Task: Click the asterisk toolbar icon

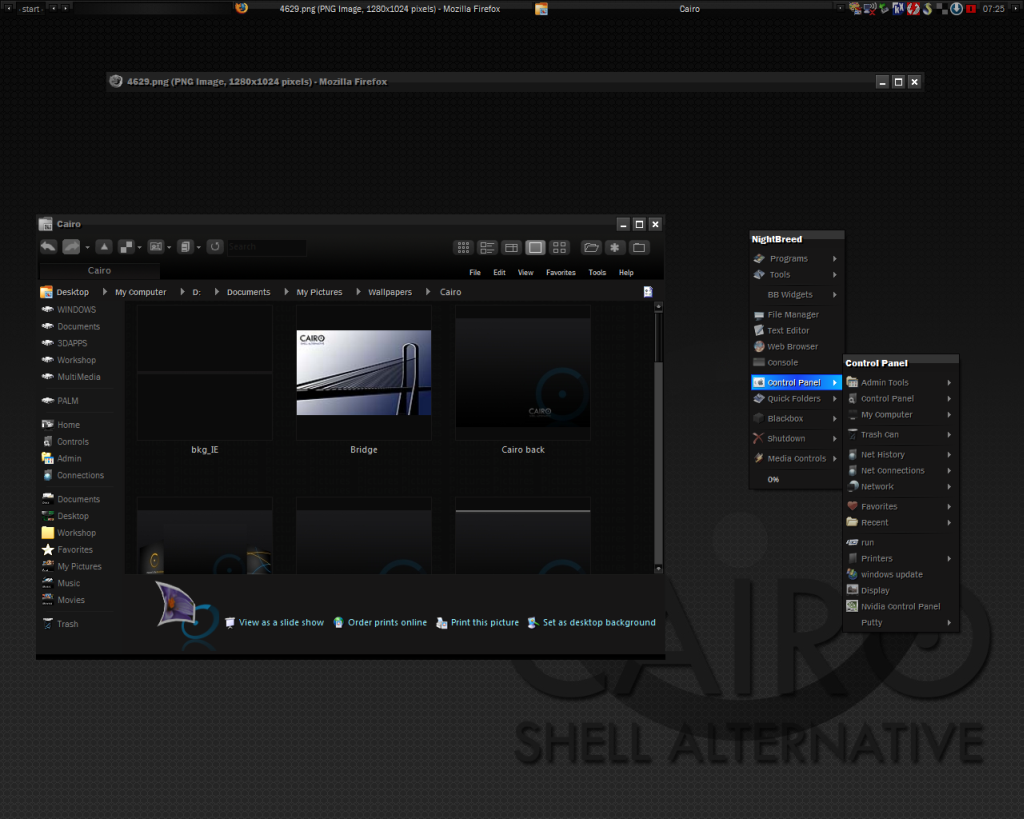Action: click(x=615, y=248)
